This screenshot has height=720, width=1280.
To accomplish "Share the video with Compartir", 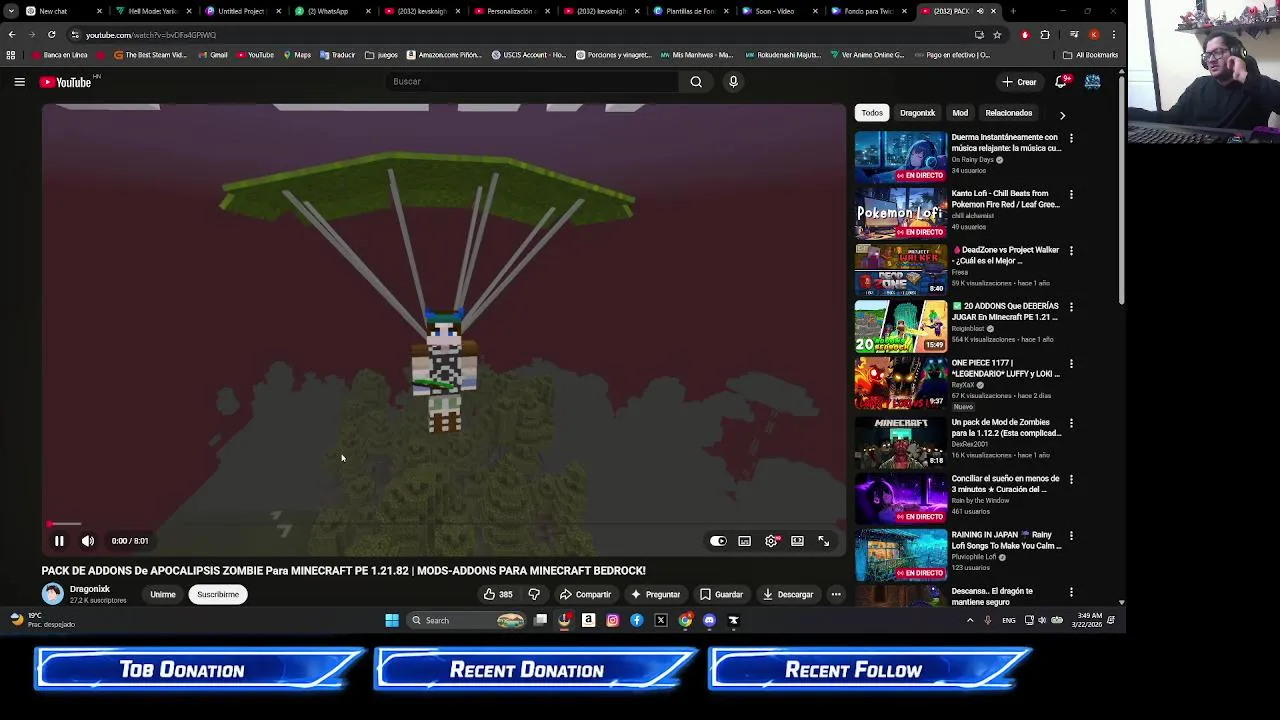I will [x=585, y=594].
